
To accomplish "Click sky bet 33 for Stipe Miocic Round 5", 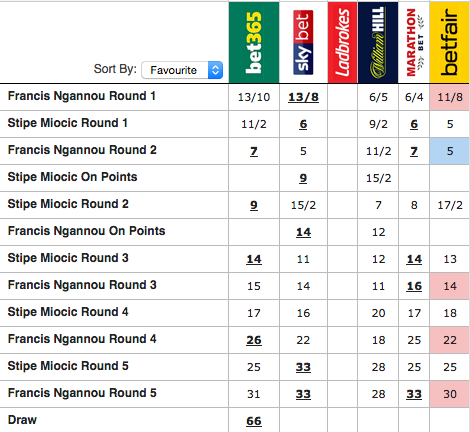I will 303,367.
